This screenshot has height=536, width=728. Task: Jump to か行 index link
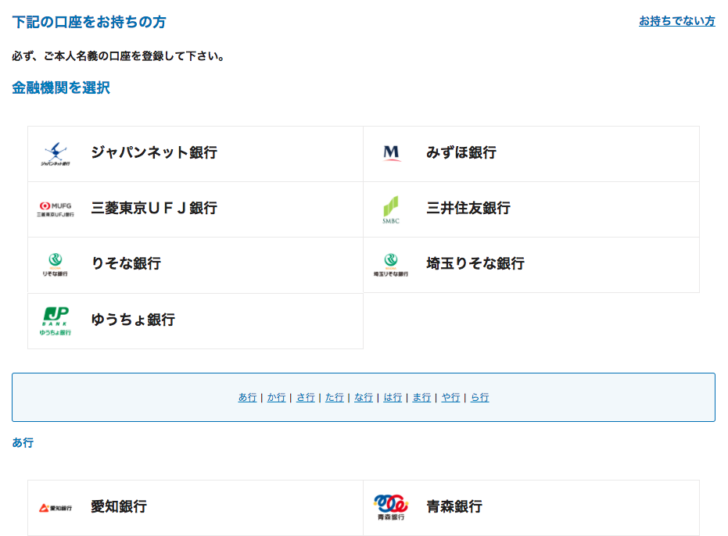[276, 398]
